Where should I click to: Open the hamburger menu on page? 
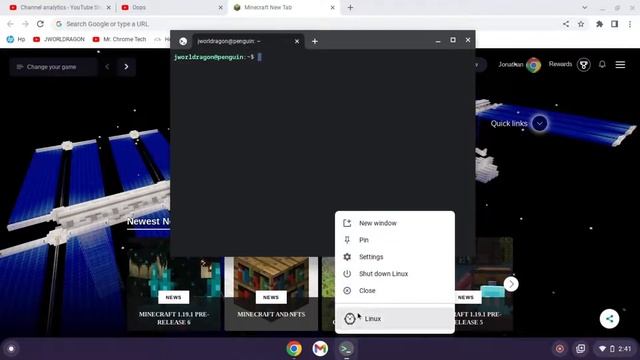620,64
